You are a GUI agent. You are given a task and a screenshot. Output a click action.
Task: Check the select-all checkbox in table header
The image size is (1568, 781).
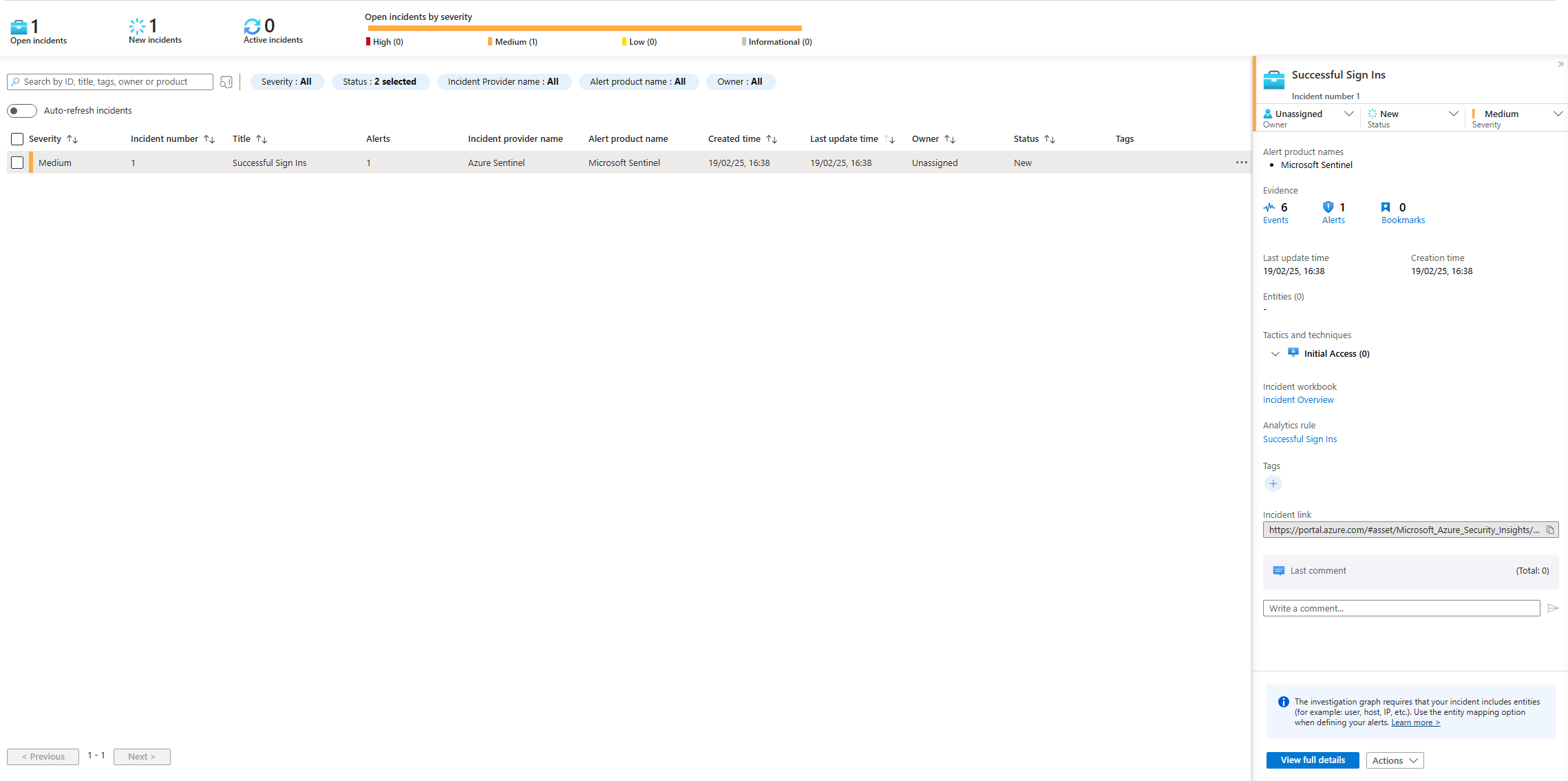click(17, 139)
